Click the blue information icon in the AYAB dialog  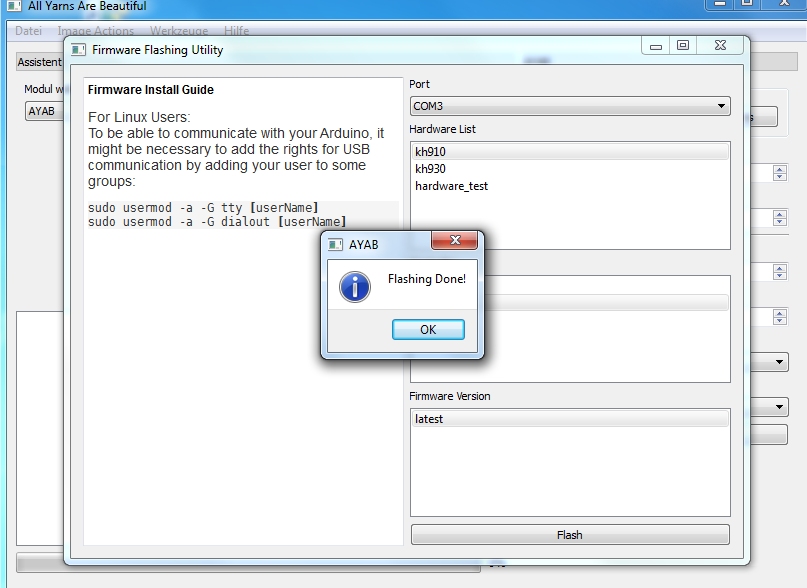tap(355, 287)
